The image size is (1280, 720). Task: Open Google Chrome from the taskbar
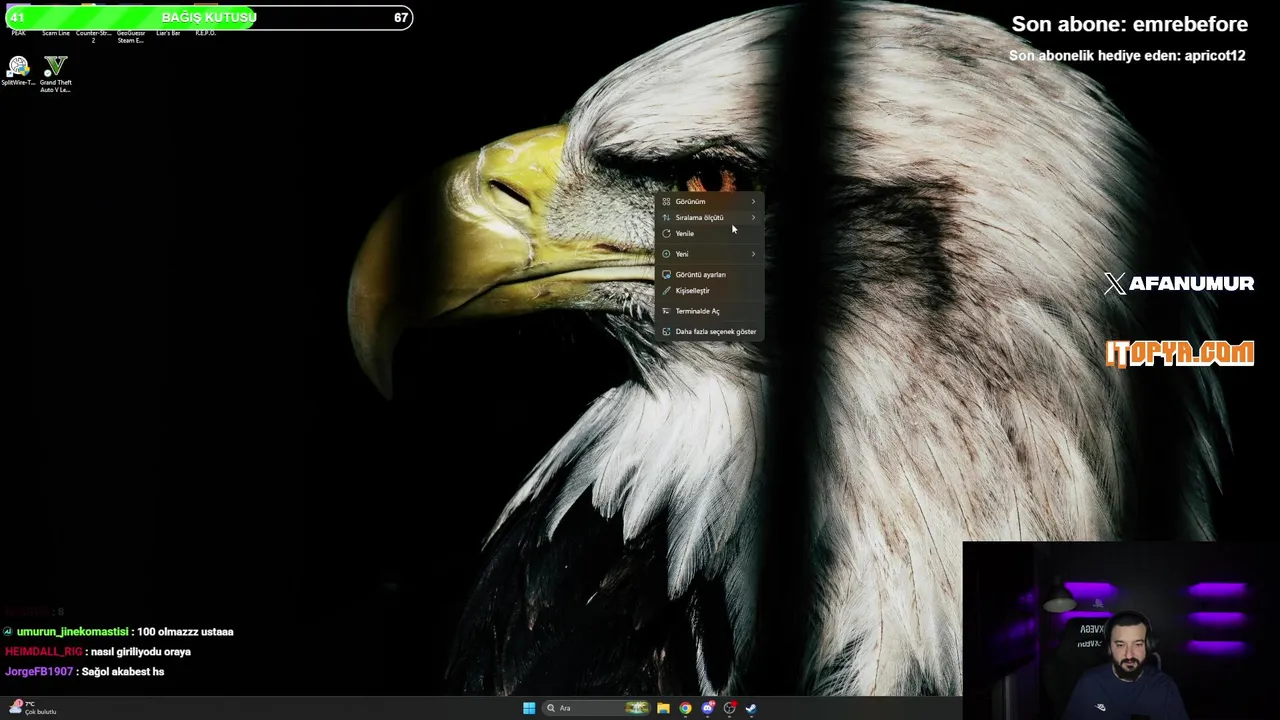[x=685, y=708]
